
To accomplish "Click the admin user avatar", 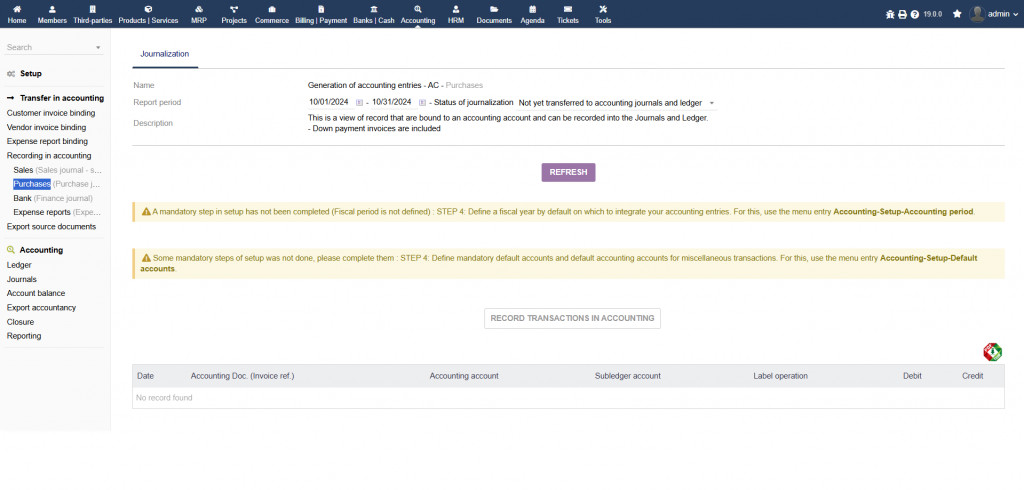I will 977,14.
